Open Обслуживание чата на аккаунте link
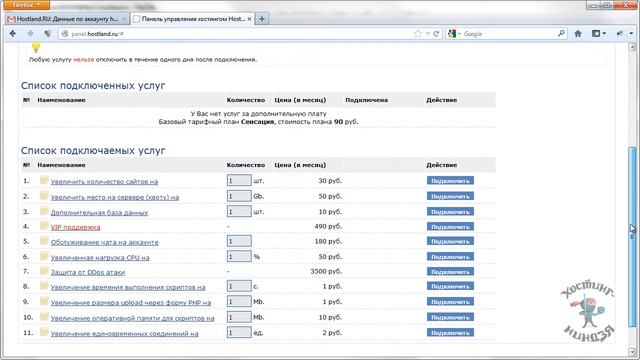This screenshot has height=360, width=640. [104, 242]
